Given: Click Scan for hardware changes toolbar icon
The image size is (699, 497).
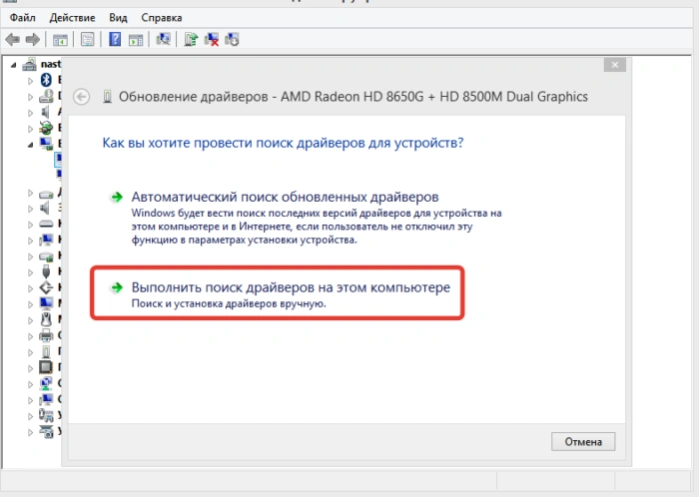Looking at the screenshot, I should click(163, 40).
